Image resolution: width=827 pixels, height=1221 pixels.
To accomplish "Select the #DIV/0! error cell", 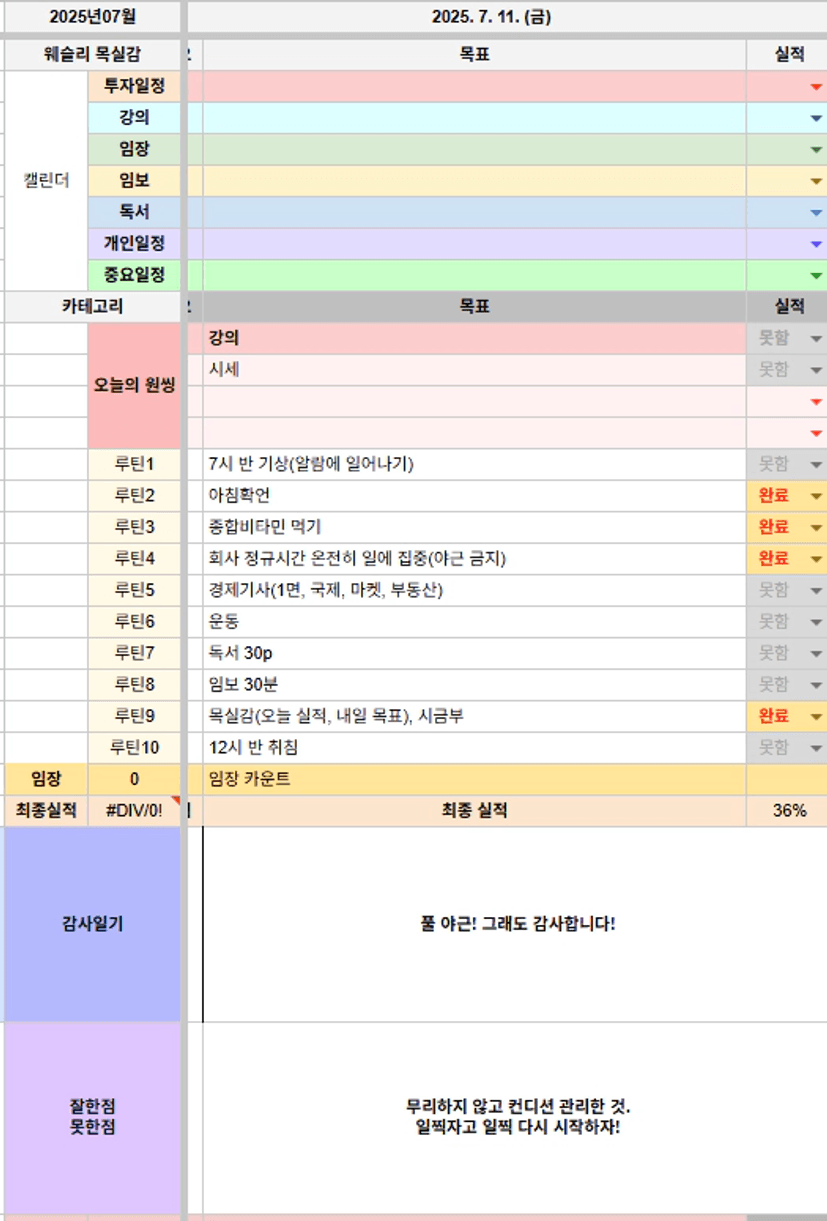I will 134,811.
